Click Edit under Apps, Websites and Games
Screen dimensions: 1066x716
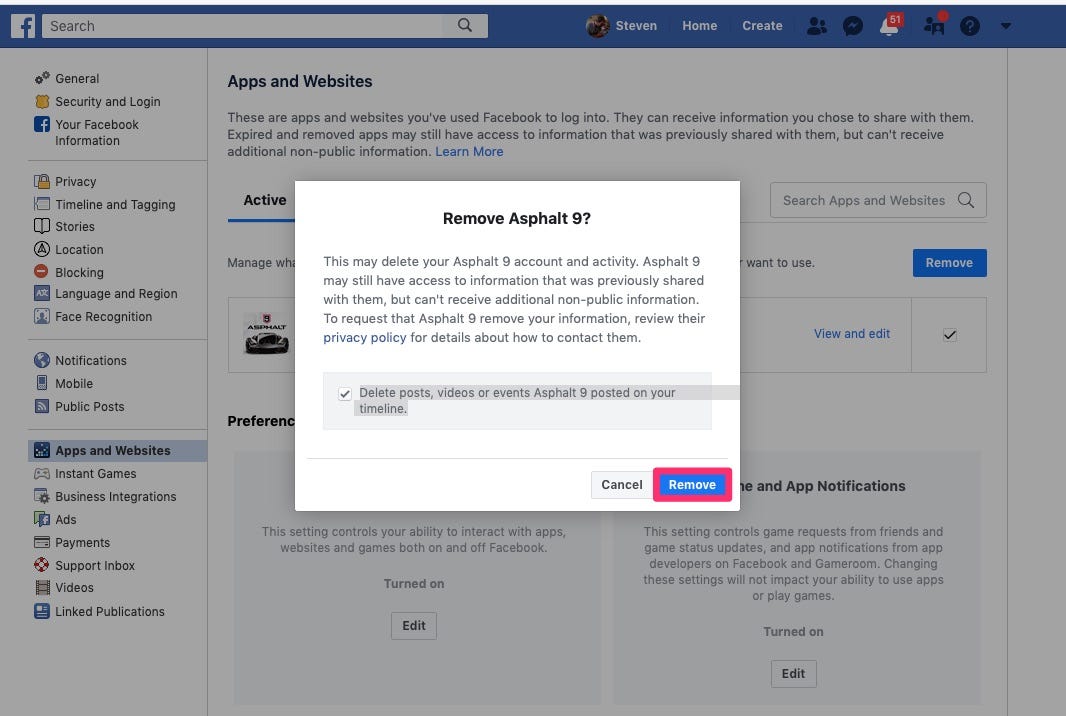click(x=413, y=626)
